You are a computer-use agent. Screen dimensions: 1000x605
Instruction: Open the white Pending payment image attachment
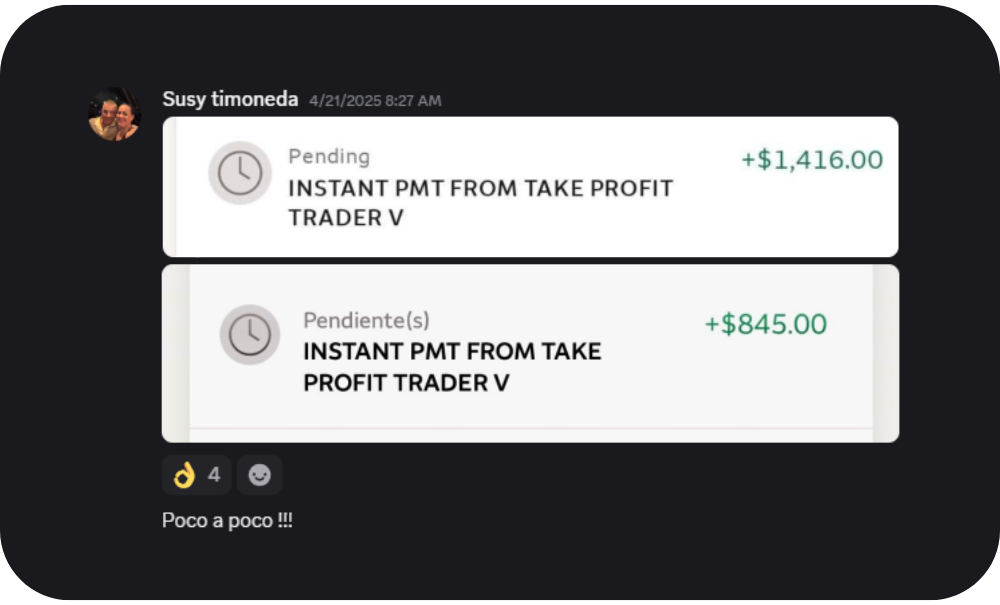click(x=530, y=240)
